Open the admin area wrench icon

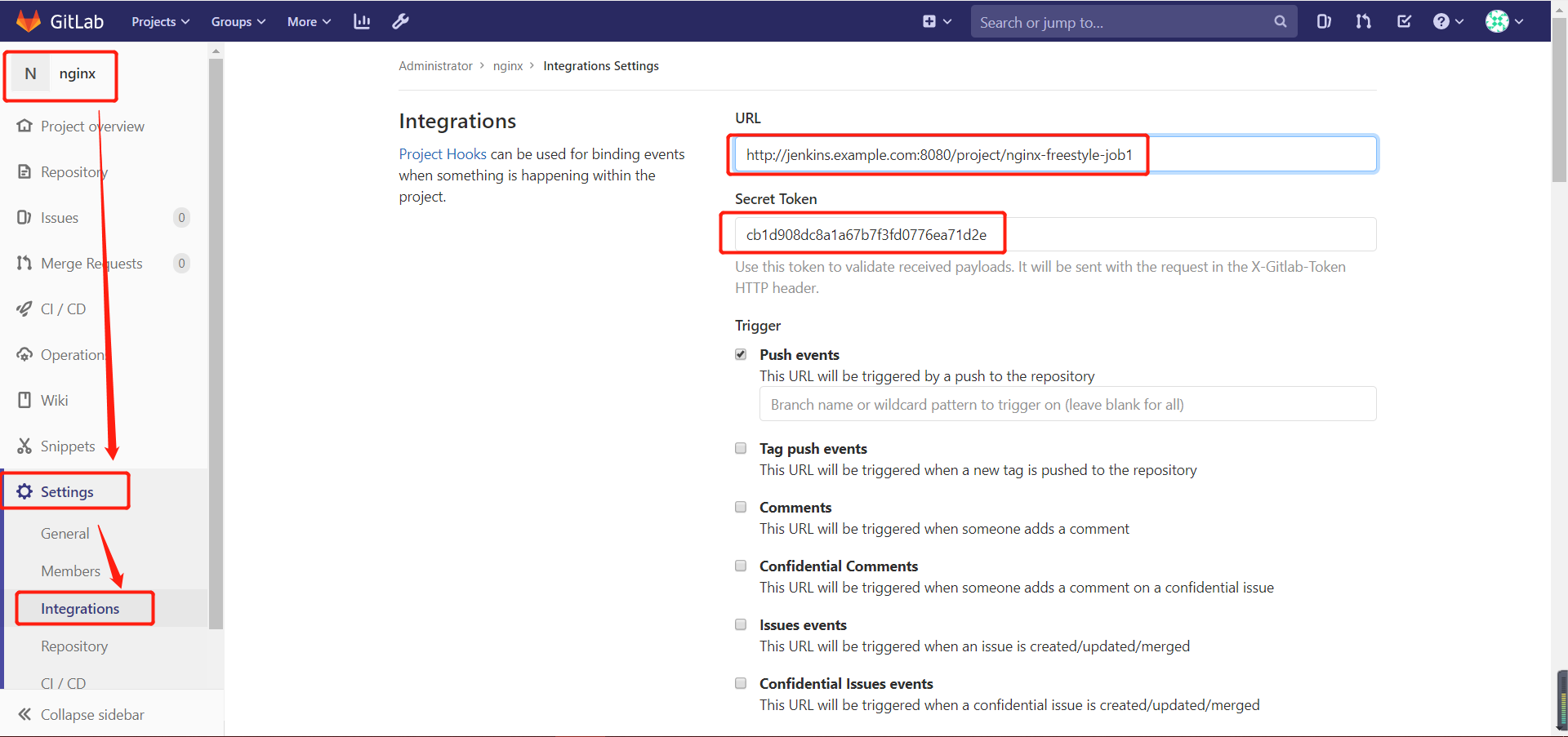[400, 21]
